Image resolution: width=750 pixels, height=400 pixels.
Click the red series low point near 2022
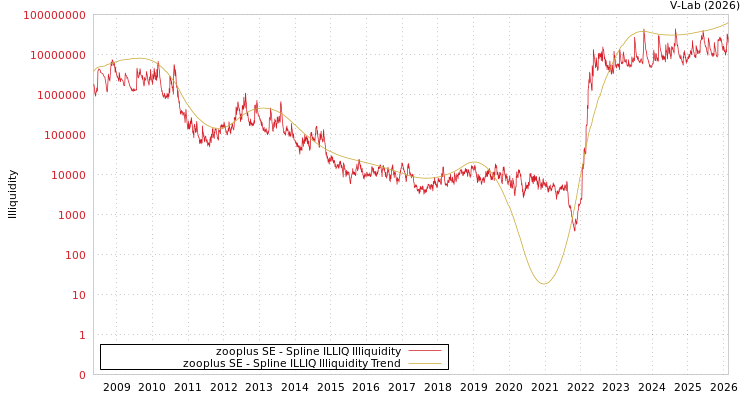pyautogui.click(x=574, y=230)
